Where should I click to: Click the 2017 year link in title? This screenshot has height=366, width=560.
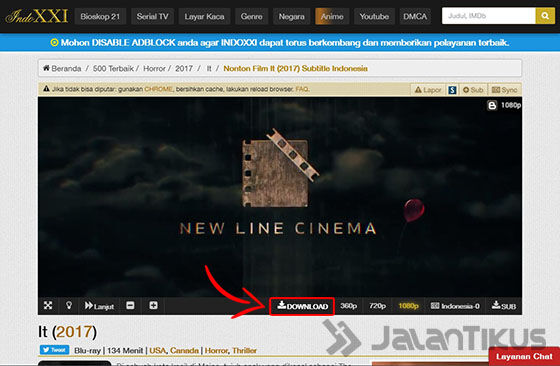(74, 332)
